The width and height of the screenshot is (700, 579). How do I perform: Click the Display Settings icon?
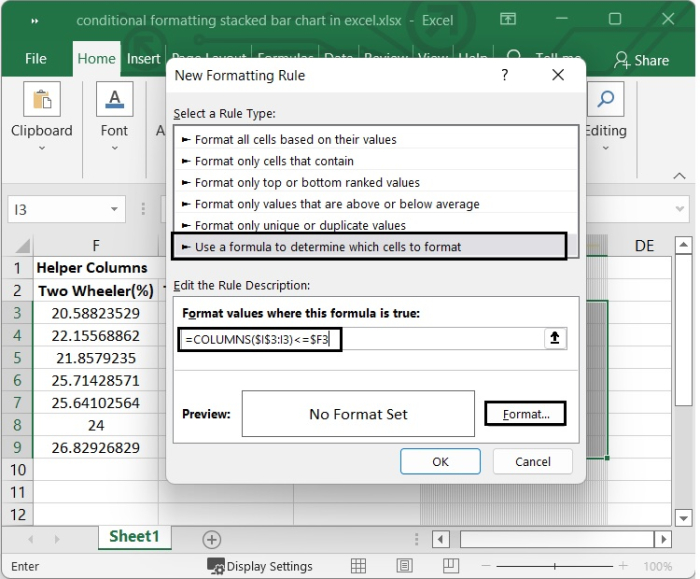pyautogui.click(x=216, y=566)
